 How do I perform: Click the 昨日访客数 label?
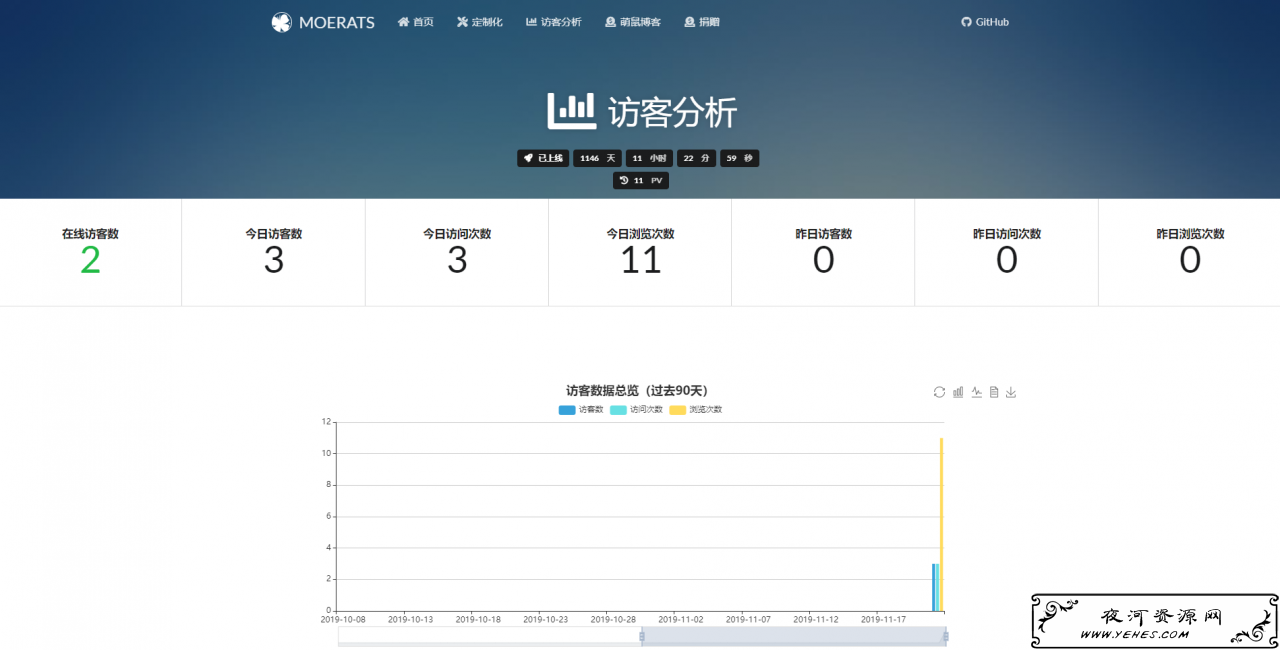click(824, 234)
